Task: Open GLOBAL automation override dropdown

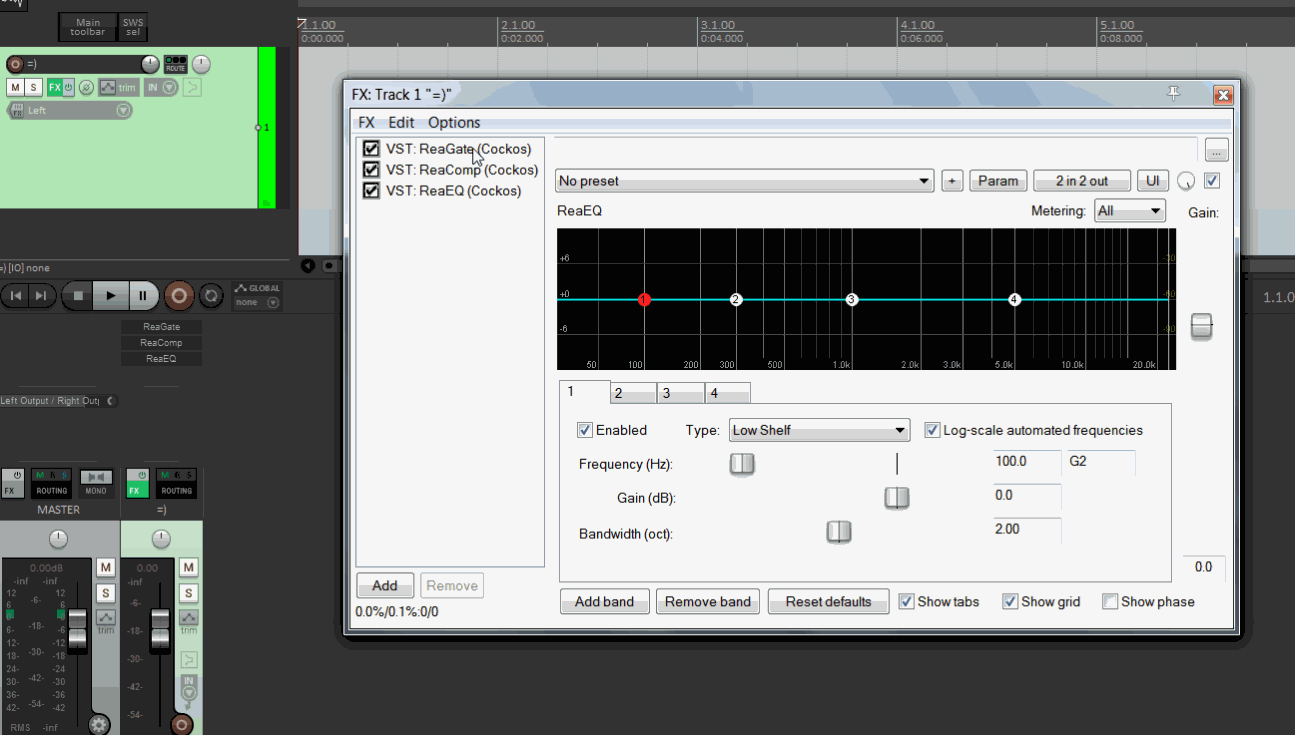Action: (257, 295)
